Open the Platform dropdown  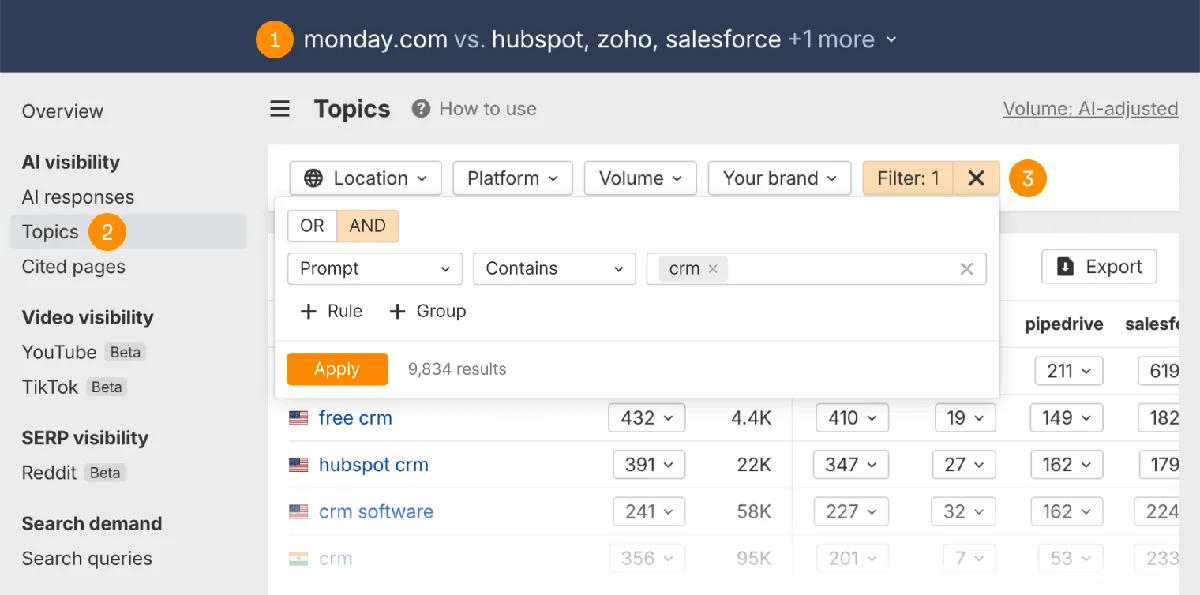coord(512,178)
